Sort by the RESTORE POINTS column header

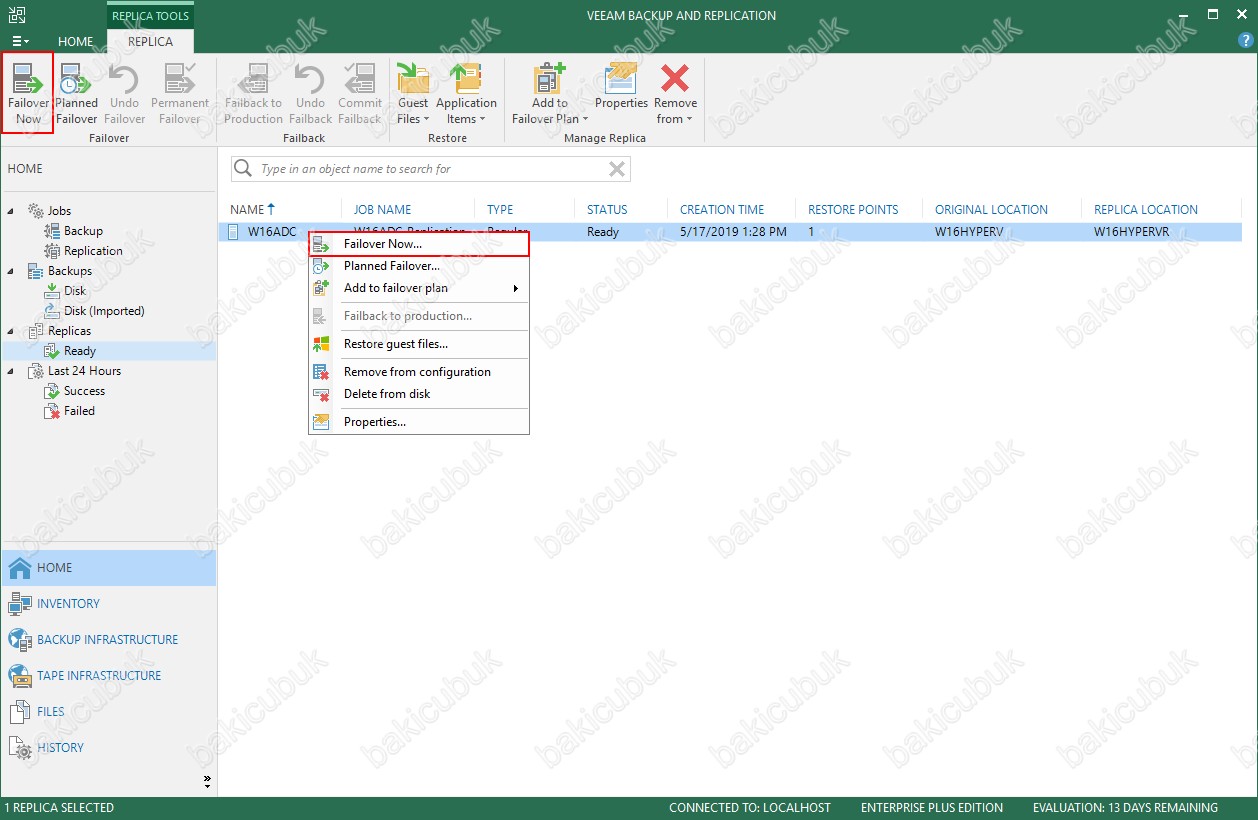coord(853,210)
